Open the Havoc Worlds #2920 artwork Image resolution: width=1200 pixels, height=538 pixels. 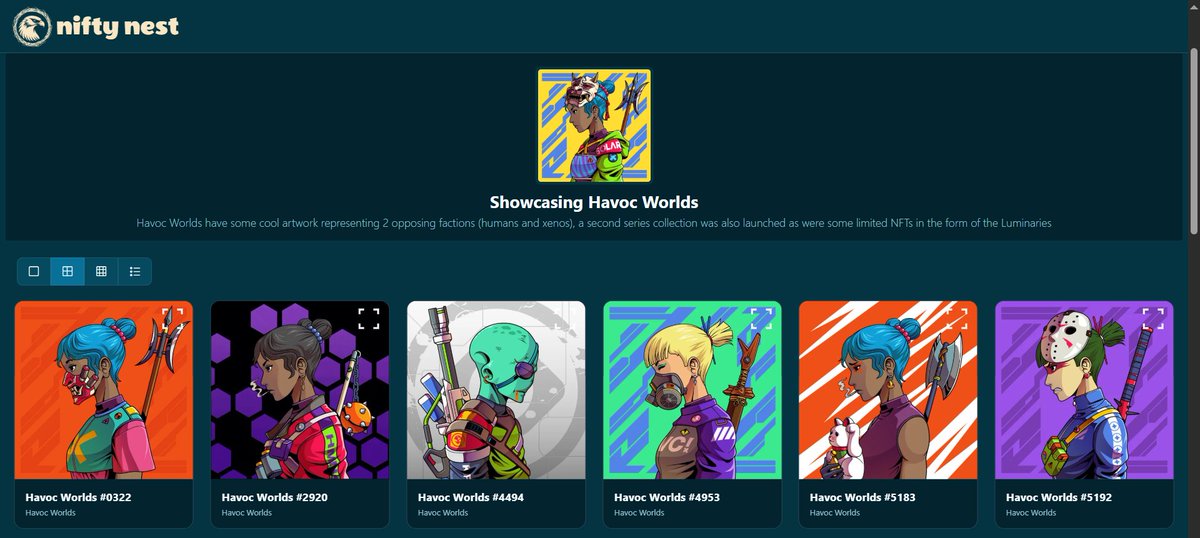[x=300, y=390]
